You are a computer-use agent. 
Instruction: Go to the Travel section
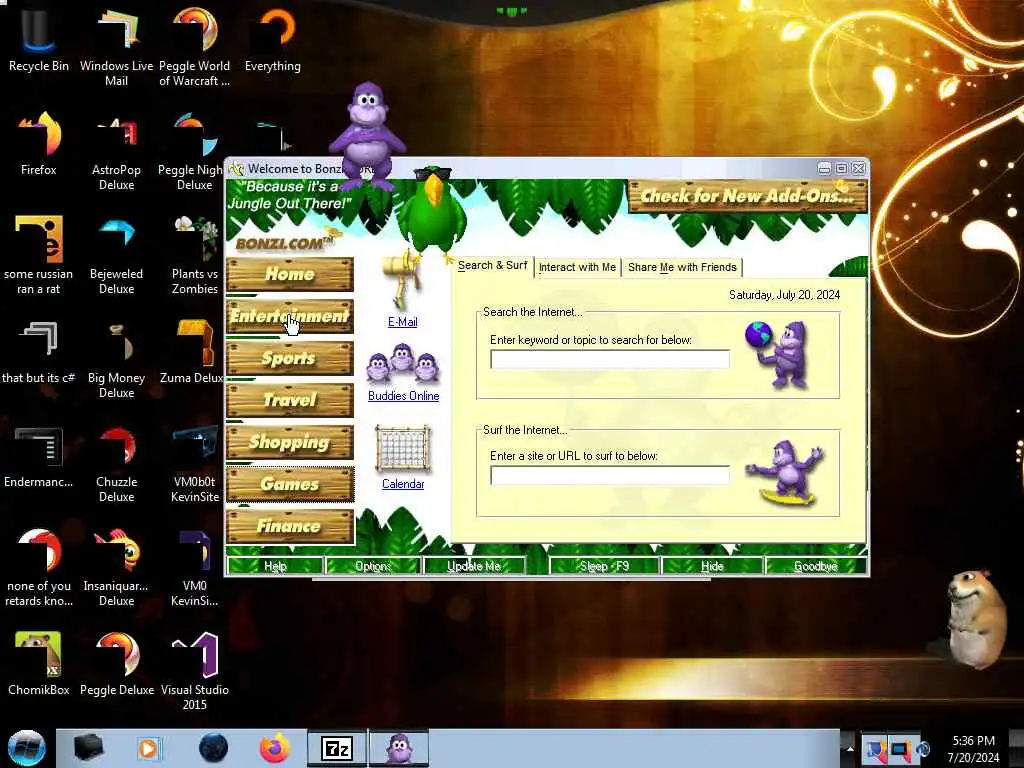290,400
